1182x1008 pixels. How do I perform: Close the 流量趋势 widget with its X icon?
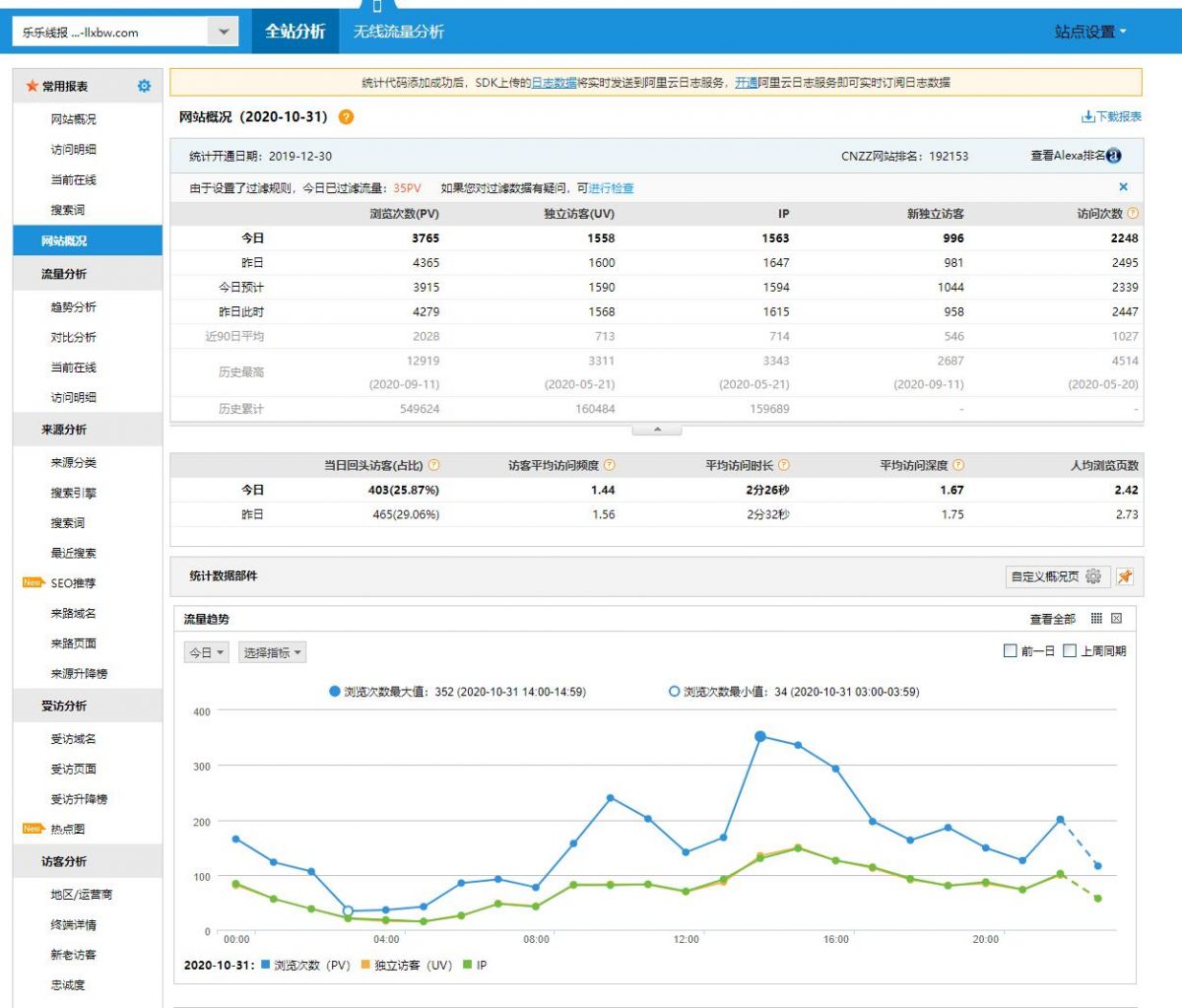click(x=1116, y=619)
